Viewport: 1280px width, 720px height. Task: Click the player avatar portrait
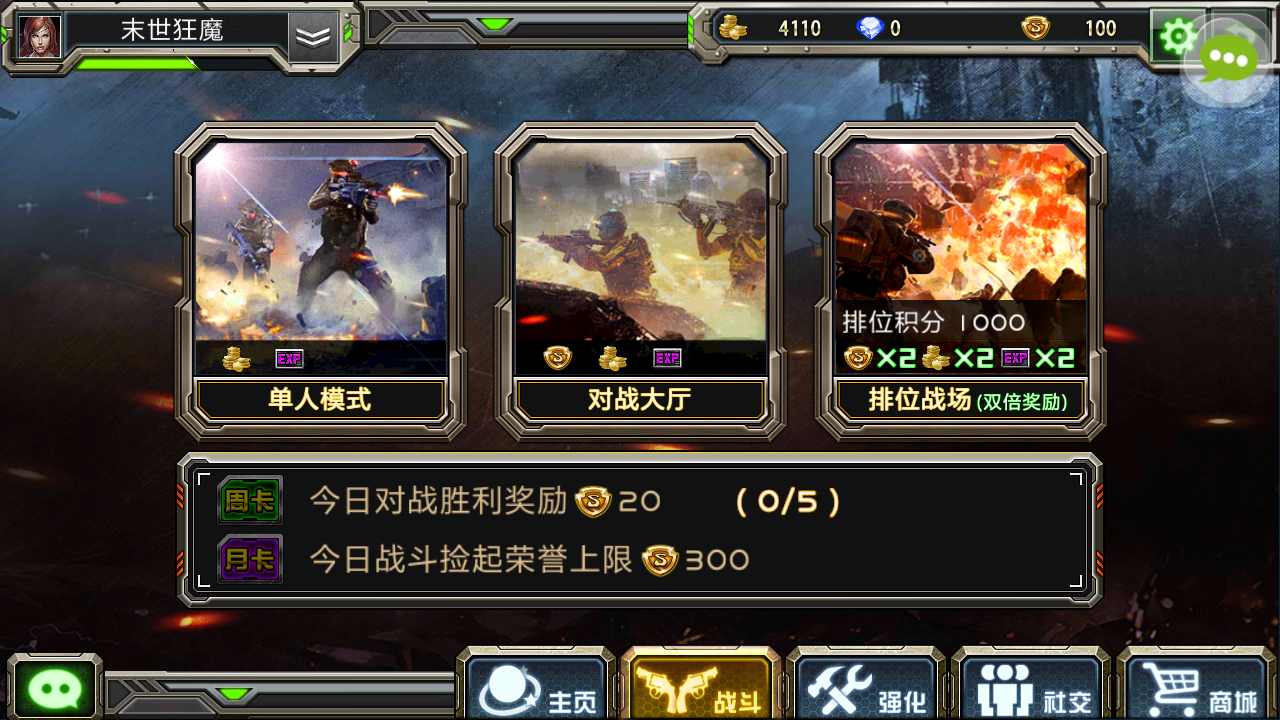click(x=40, y=36)
